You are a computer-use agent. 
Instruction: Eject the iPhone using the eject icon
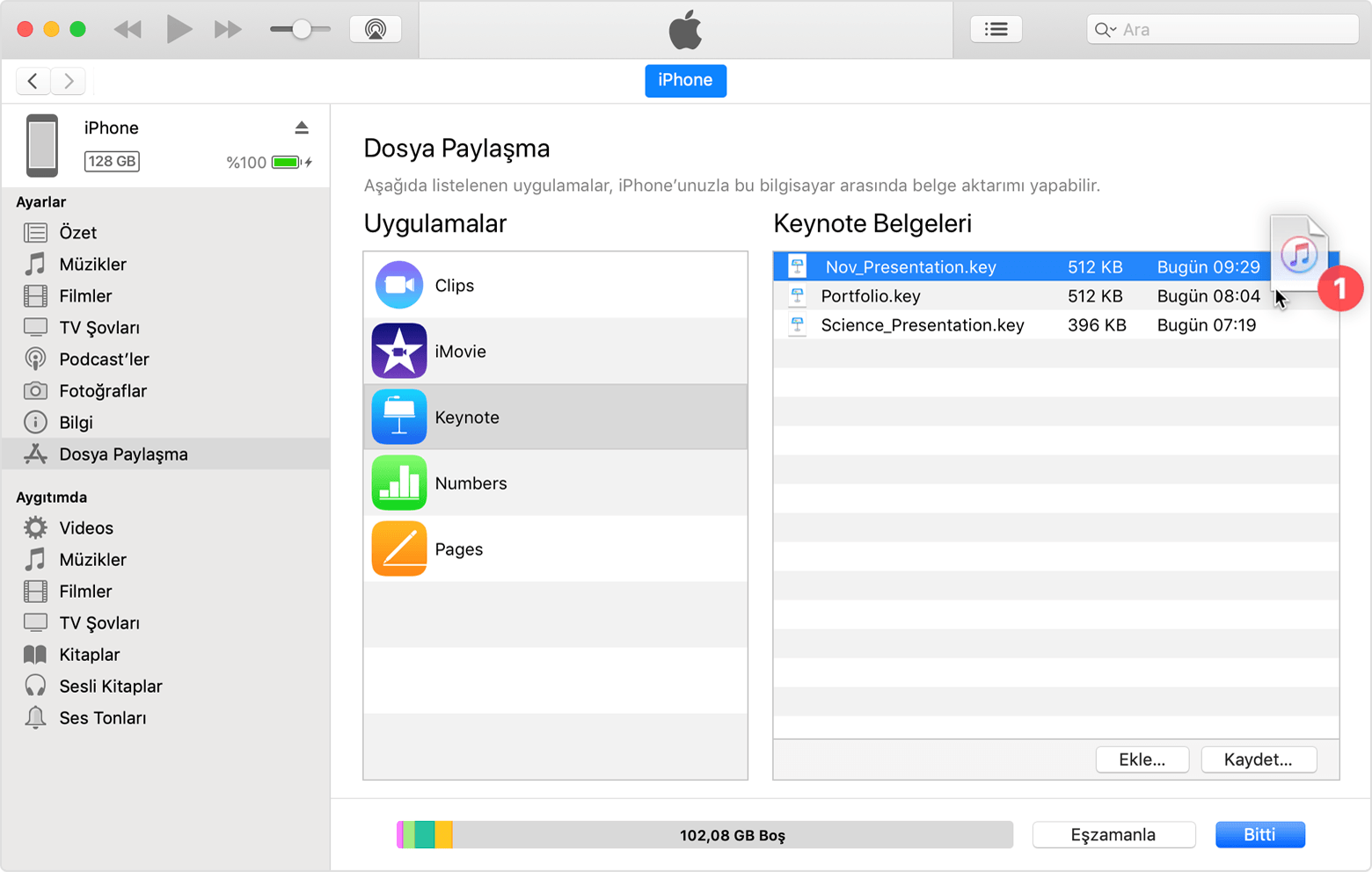[302, 127]
